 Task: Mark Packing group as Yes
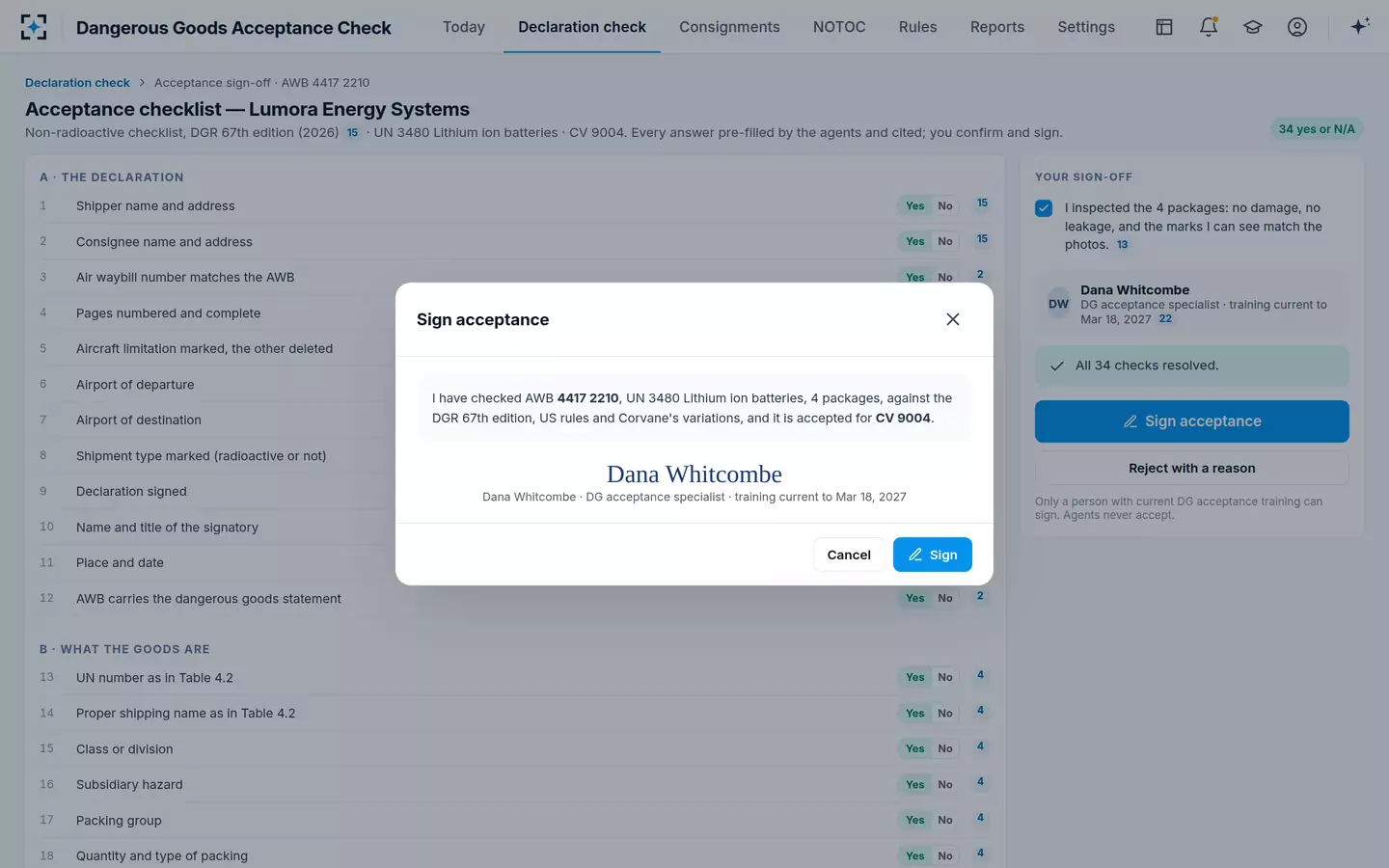click(x=914, y=820)
